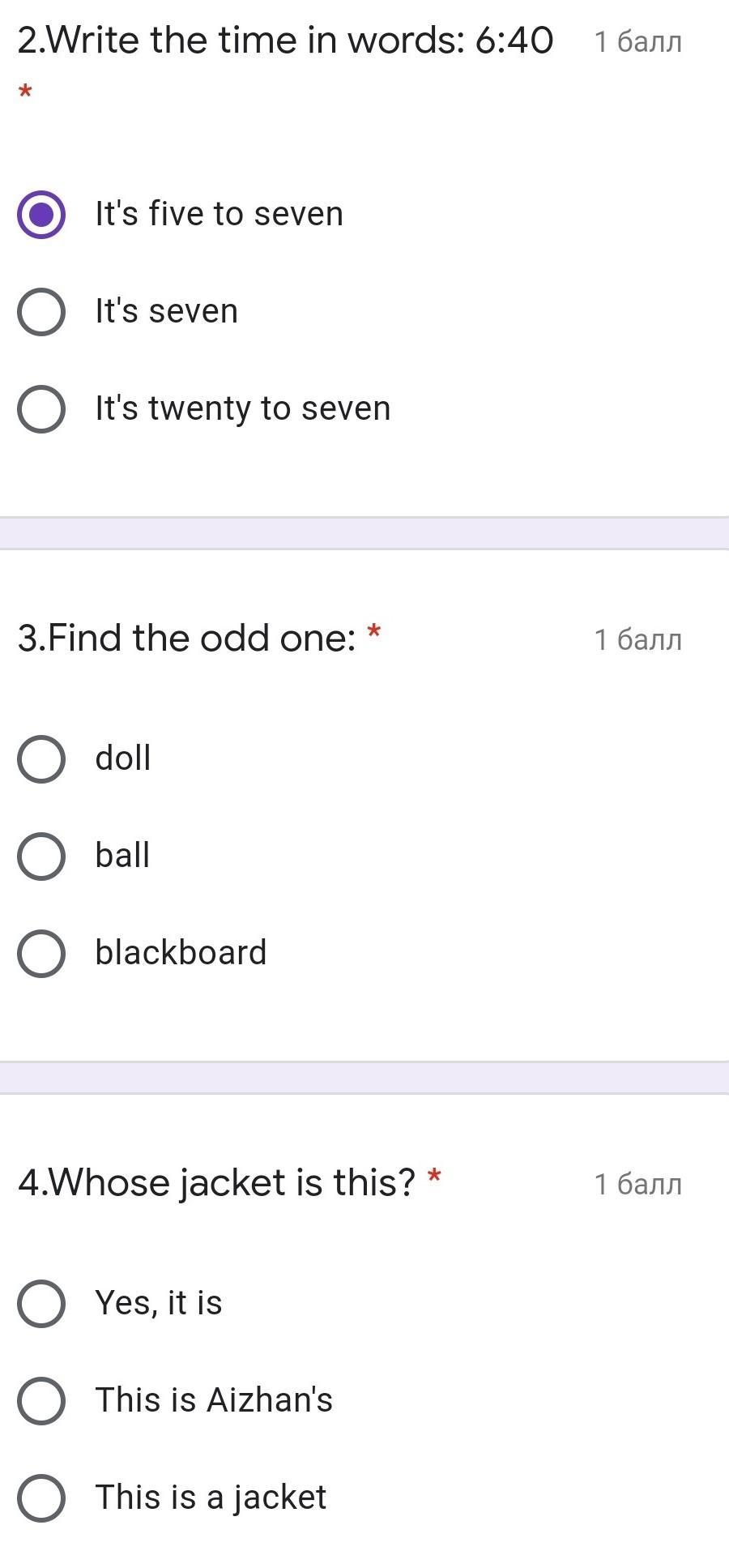Mark the "blackboard" radio button
This screenshot has width=729, height=1568.
(x=41, y=954)
